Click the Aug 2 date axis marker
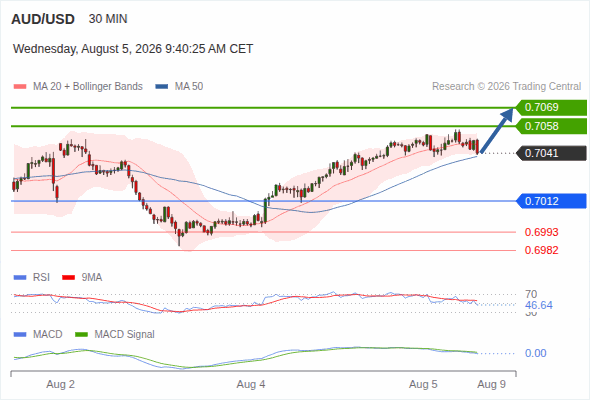The height and width of the screenshot is (400, 590). pyautogui.click(x=61, y=384)
